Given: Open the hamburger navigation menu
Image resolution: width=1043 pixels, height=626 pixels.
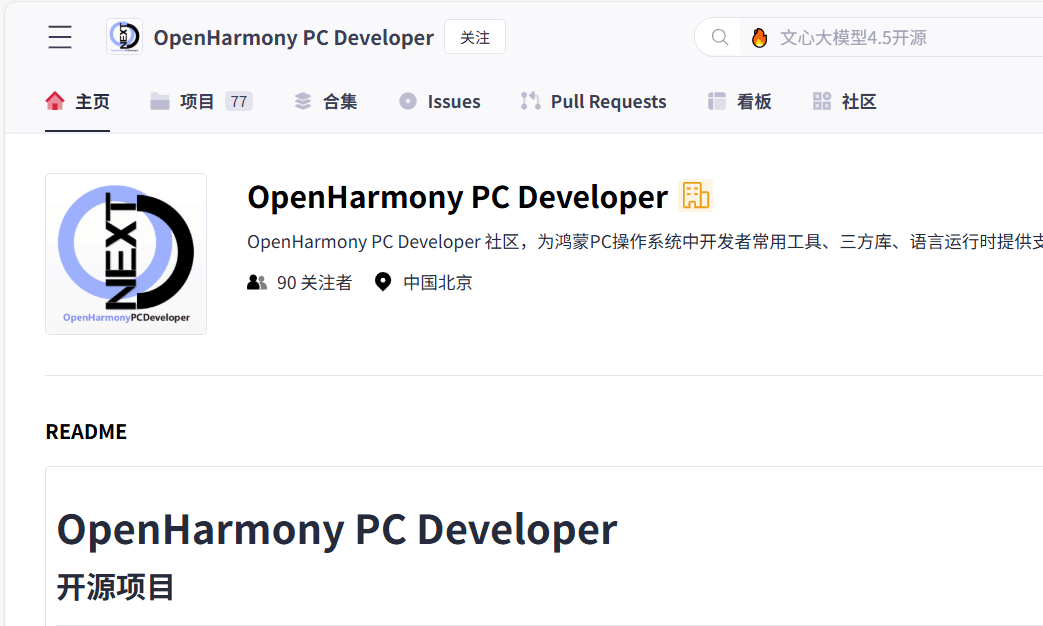Looking at the screenshot, I should coord(60,37).
